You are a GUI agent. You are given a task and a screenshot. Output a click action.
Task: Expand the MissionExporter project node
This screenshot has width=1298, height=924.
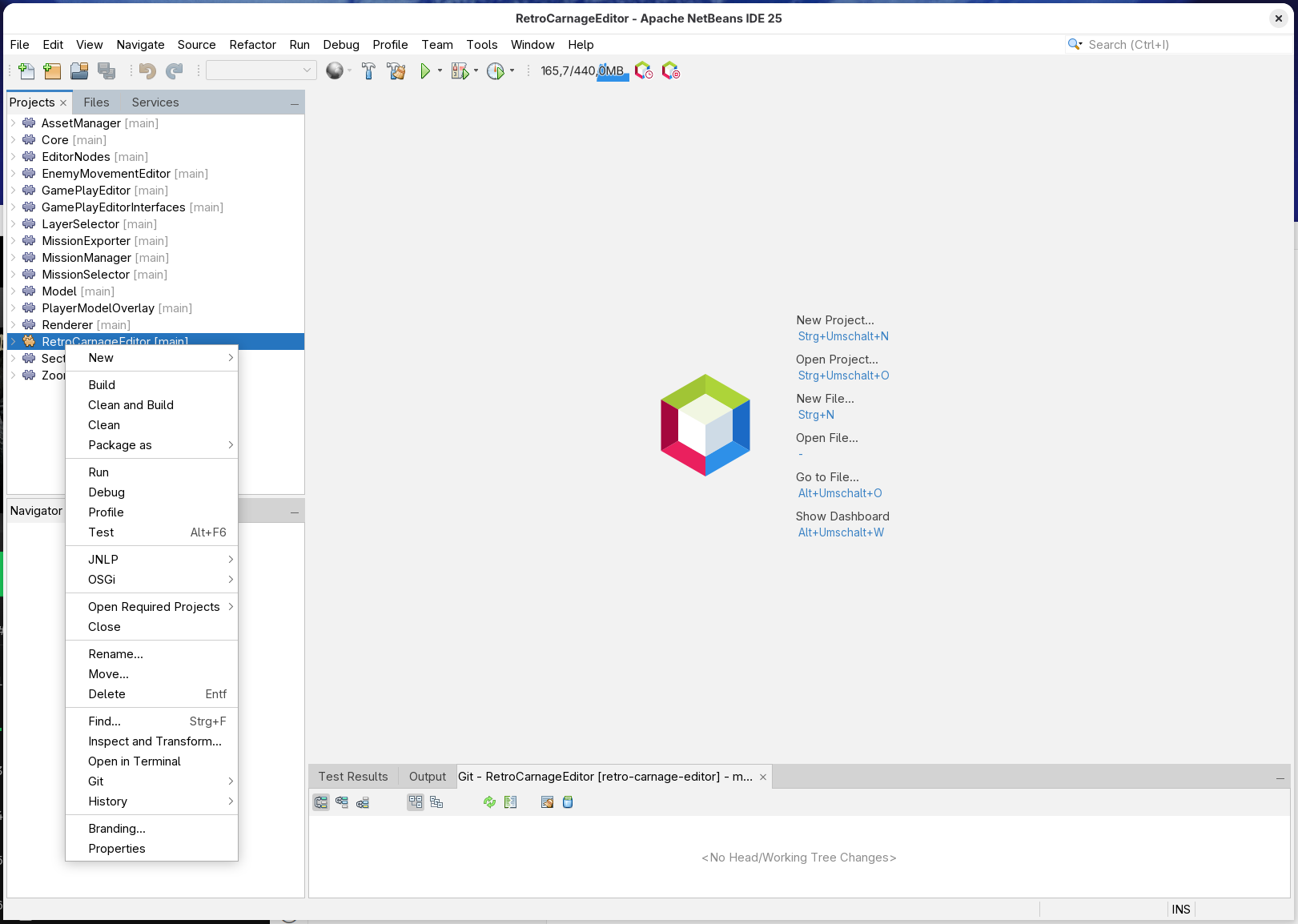(x=13, y=241)
